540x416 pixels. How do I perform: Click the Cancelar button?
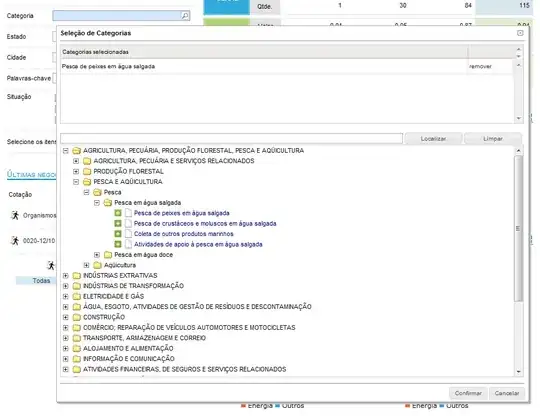[x=507, y=393]
